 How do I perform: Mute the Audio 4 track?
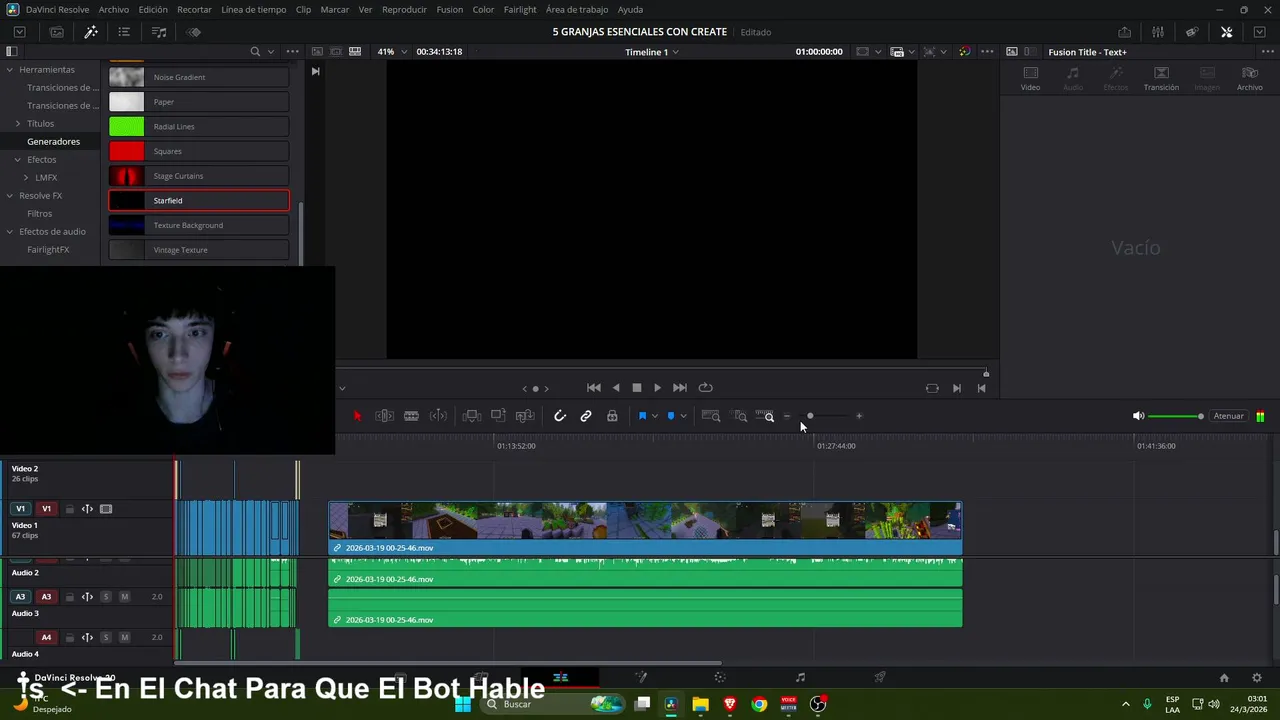[124, 638]
